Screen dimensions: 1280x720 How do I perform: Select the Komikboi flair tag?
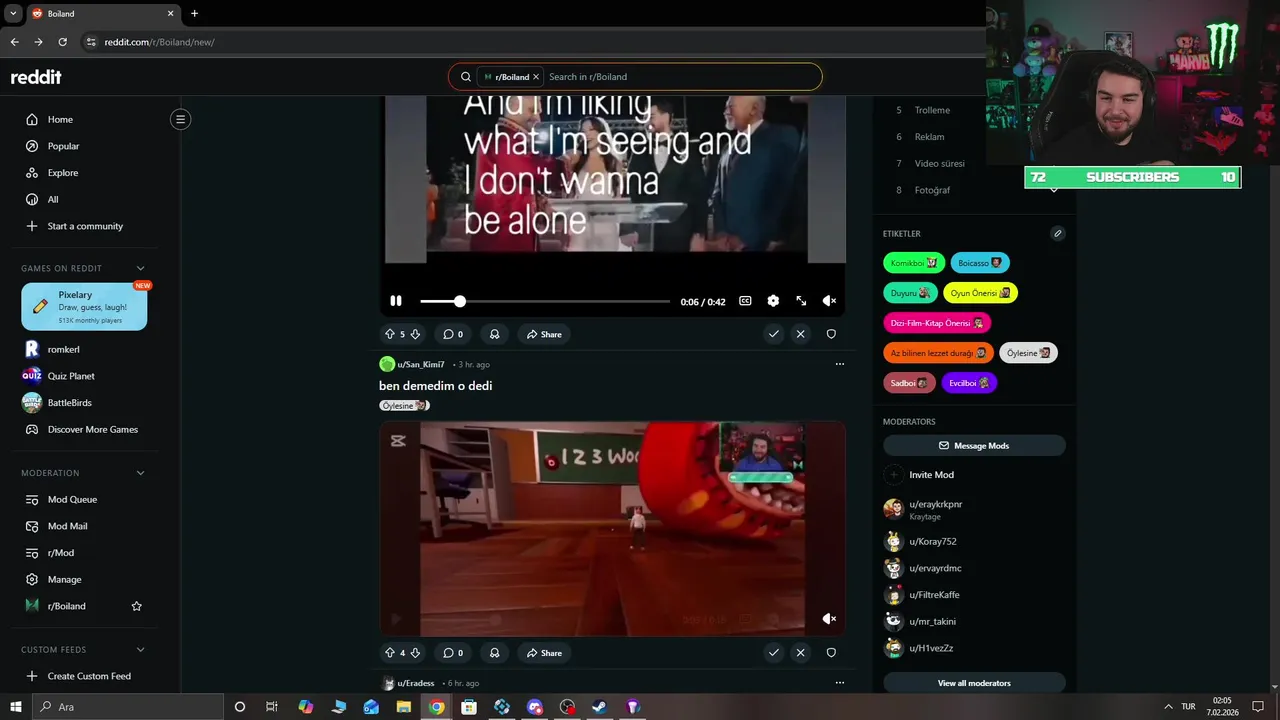[914, 263]
